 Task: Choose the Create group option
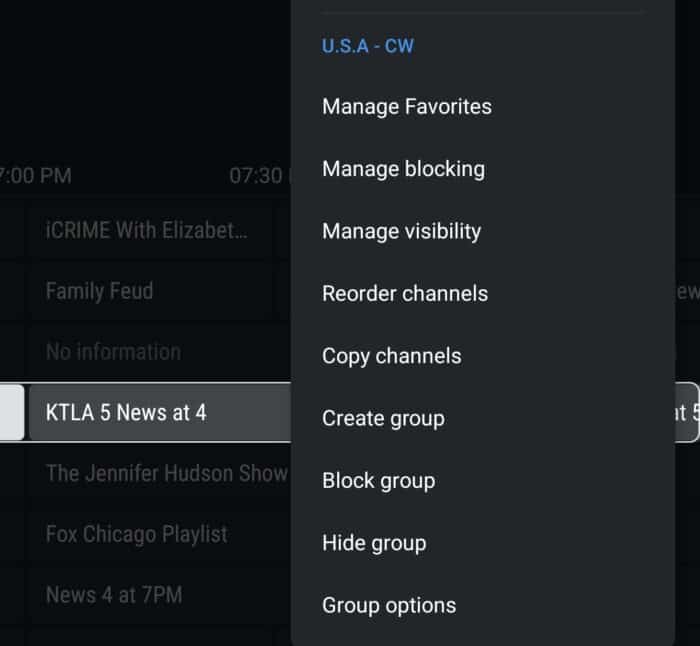pyautogui.click(x=383, y=418)
